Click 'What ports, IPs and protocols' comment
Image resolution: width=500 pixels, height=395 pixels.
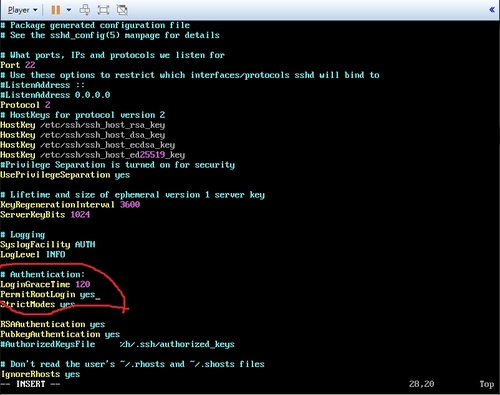[x=113, y=55]
